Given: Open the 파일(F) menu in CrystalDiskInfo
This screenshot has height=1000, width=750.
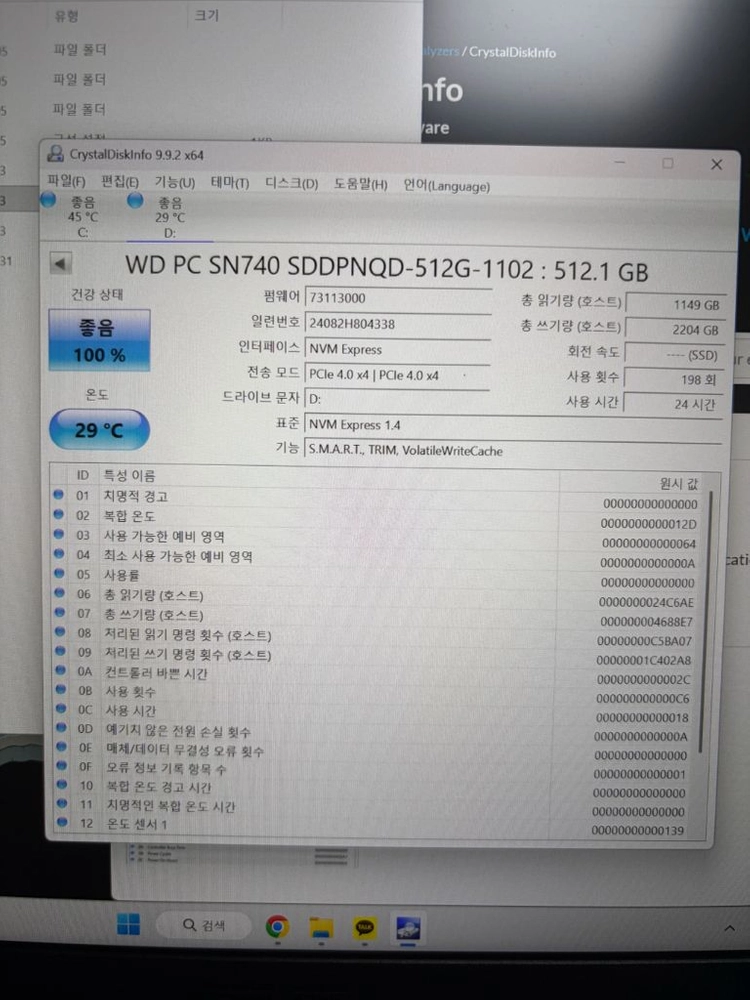Looking at the screenshot, I should [66, 181].
